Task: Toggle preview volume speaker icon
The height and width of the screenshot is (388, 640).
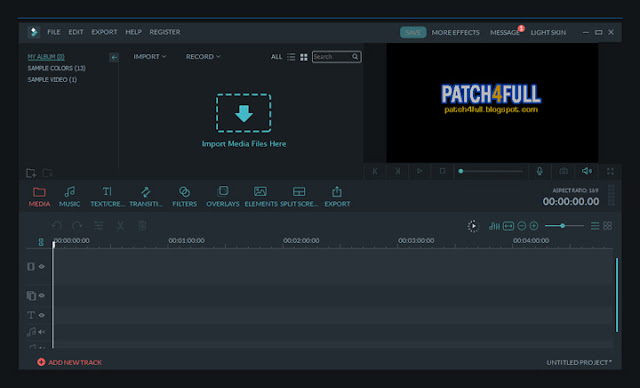Action: click(587, 171)
